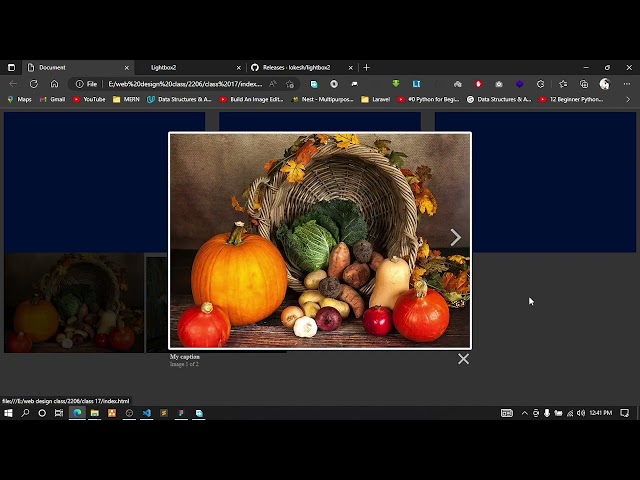Open the 12:41 PM clock
The width and height of the screenshot is (640, 480).
600,413
